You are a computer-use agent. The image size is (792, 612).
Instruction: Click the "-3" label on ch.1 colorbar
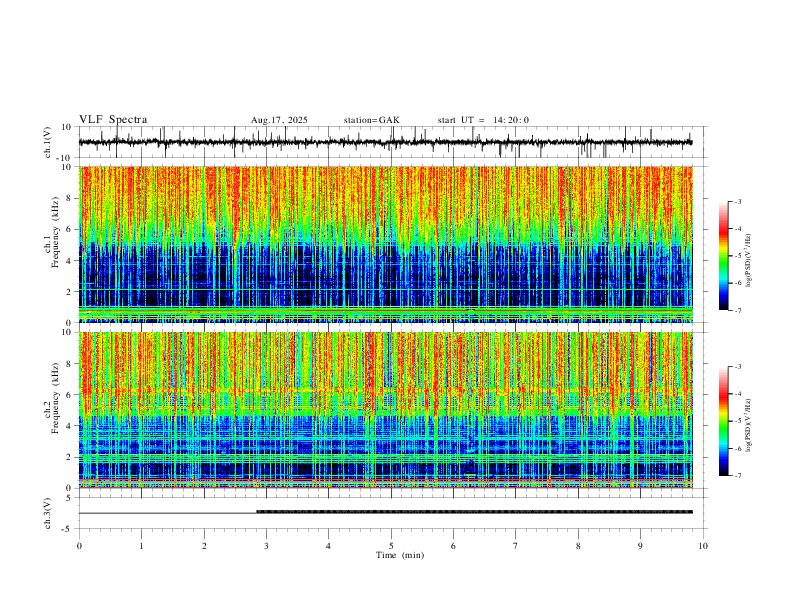[737, 201]
